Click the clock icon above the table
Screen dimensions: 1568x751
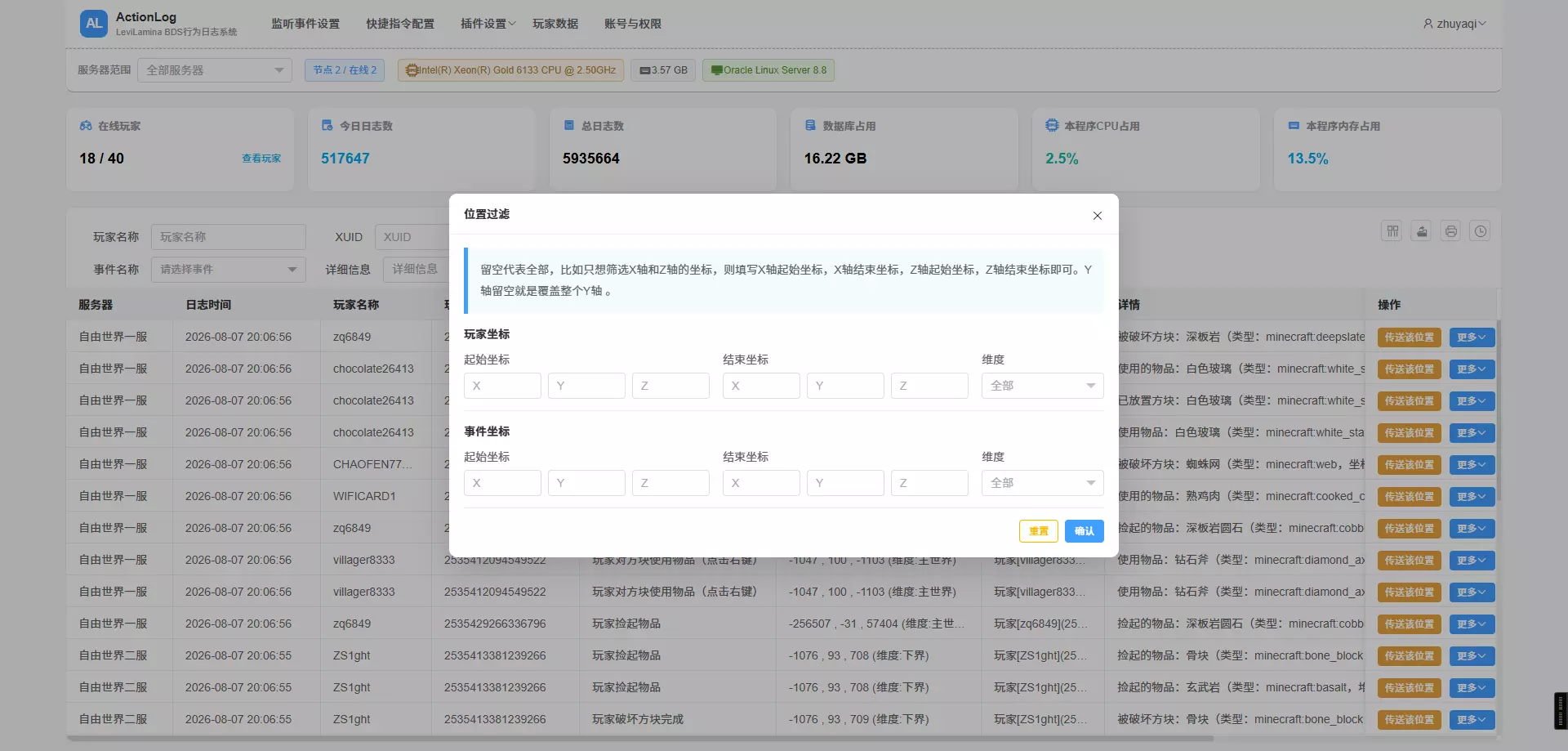(x=1480, y=231)
